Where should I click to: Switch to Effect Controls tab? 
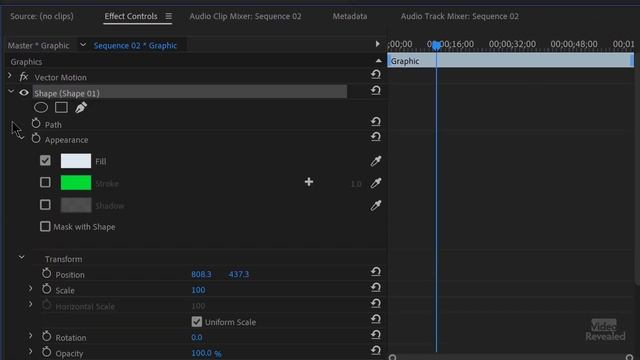(131, 16)
